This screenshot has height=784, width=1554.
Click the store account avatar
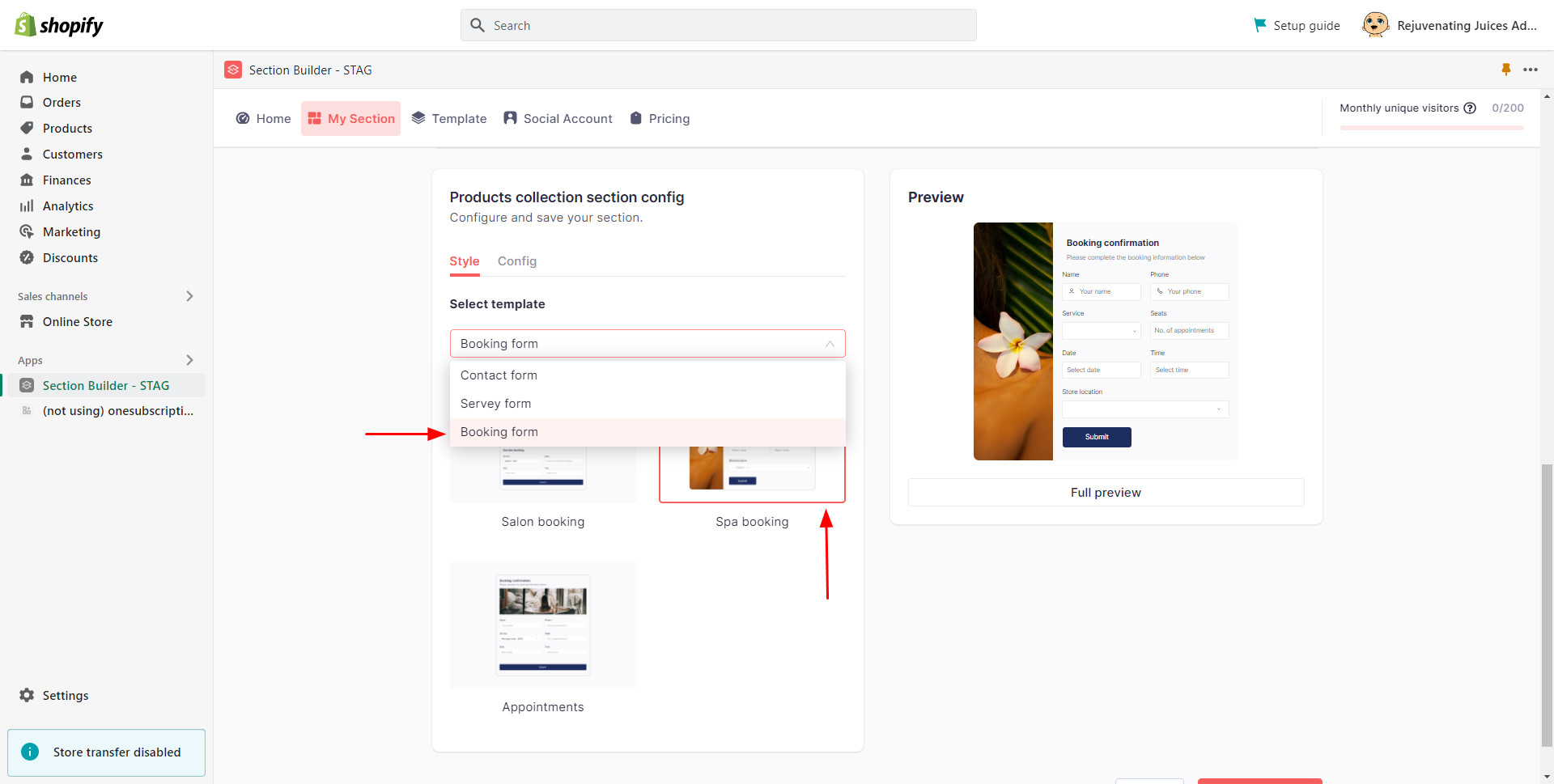(x=1375, y=25)
